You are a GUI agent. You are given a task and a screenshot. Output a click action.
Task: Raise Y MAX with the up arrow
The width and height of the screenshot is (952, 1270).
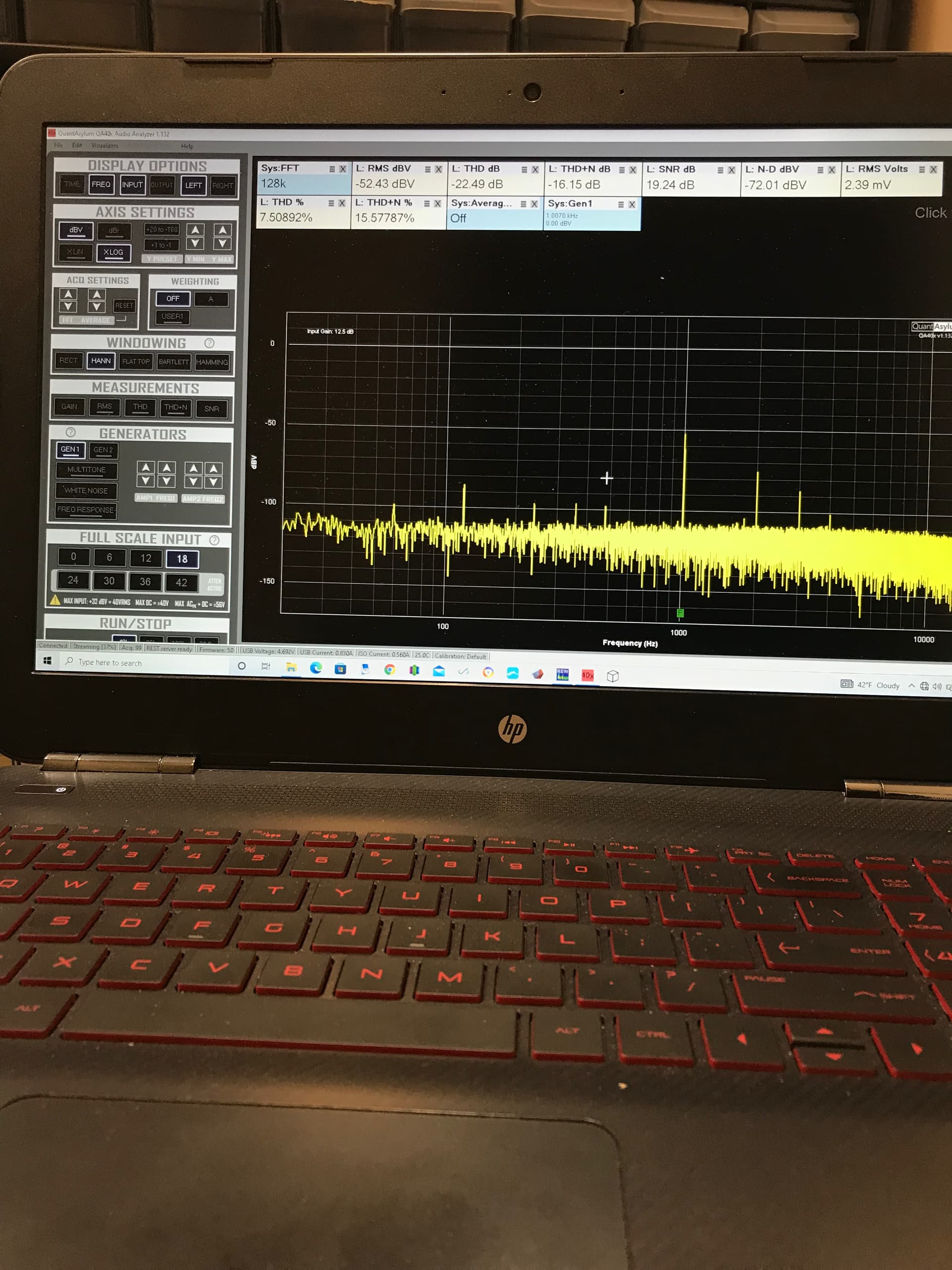click(x=223, y=230)
